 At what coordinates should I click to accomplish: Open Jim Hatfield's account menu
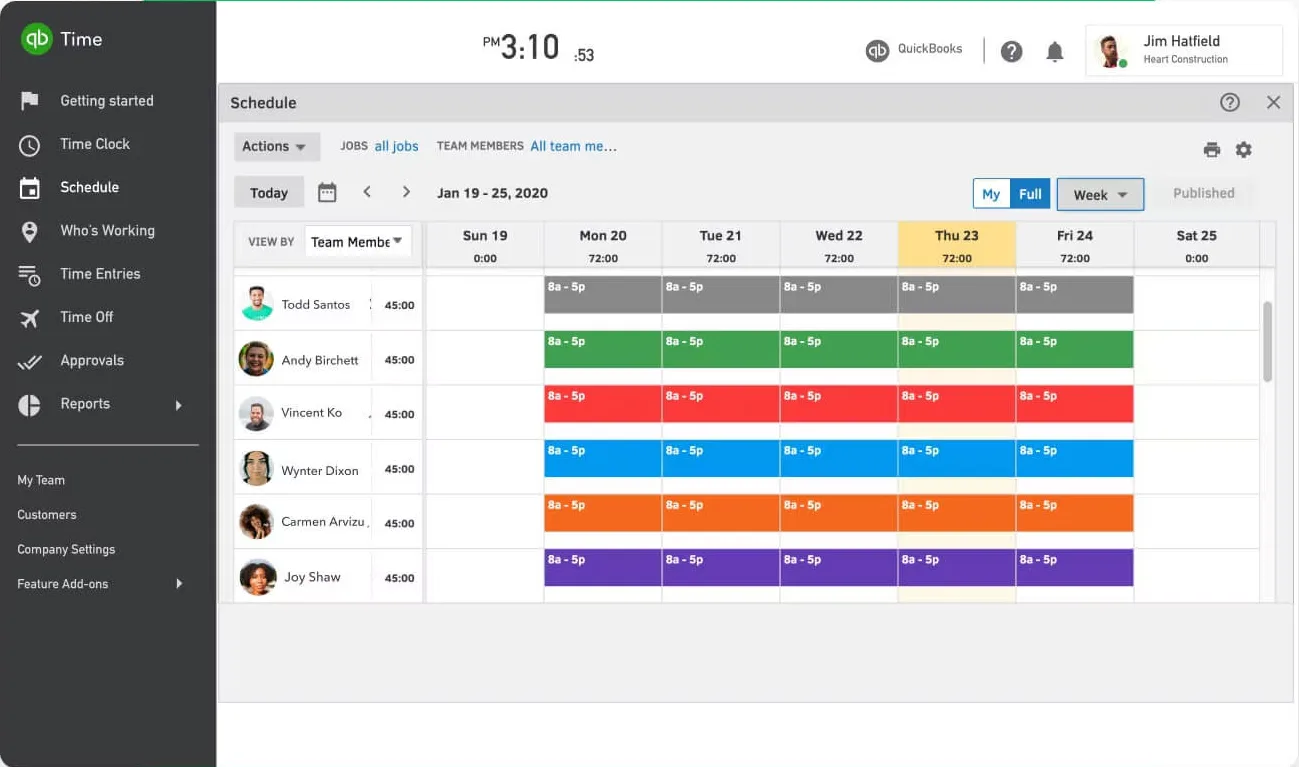(1184, 50)
